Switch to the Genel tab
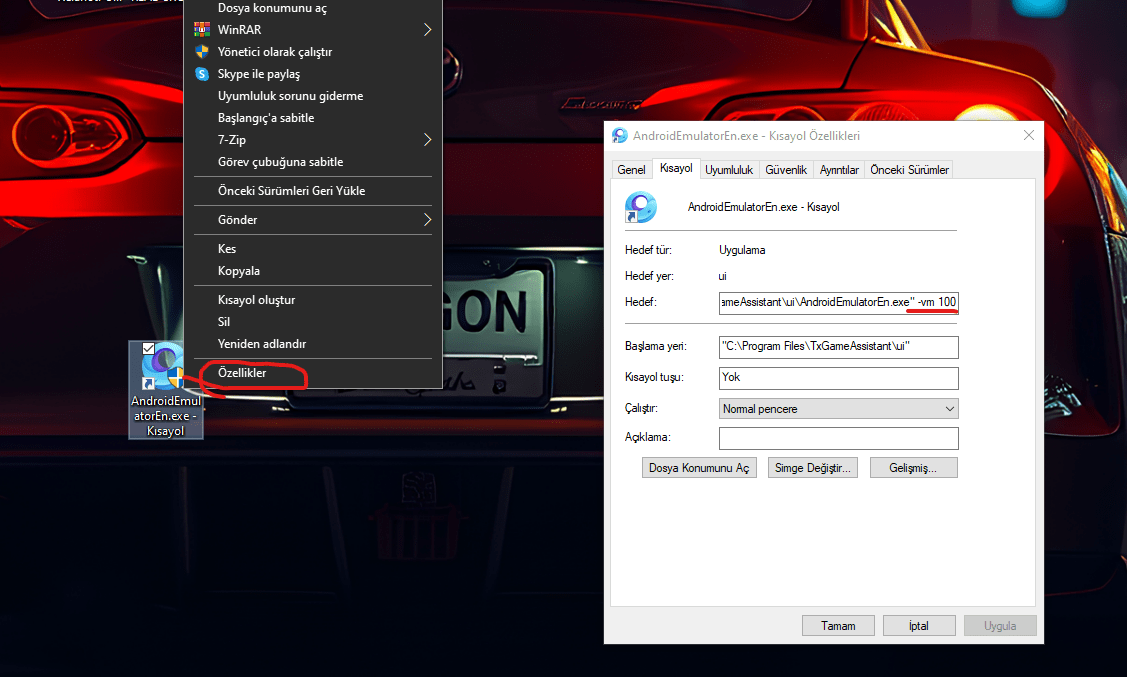1127x677 pixels. pos(631,170)
